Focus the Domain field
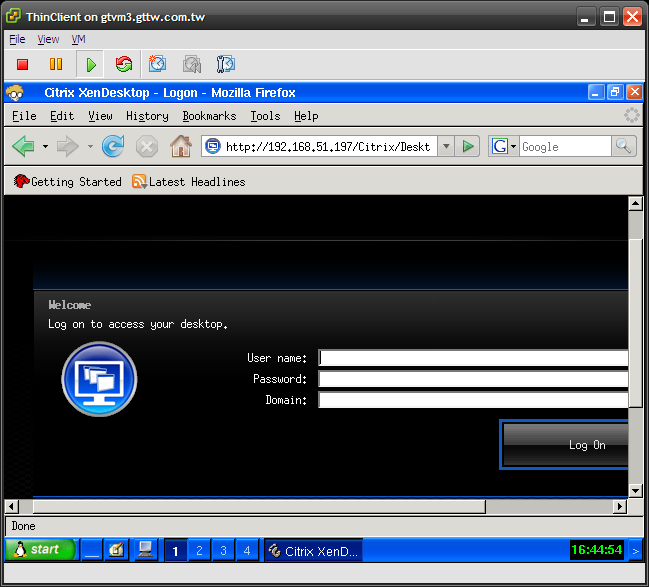This screenshot has width=649, height=587. point(473,400)
